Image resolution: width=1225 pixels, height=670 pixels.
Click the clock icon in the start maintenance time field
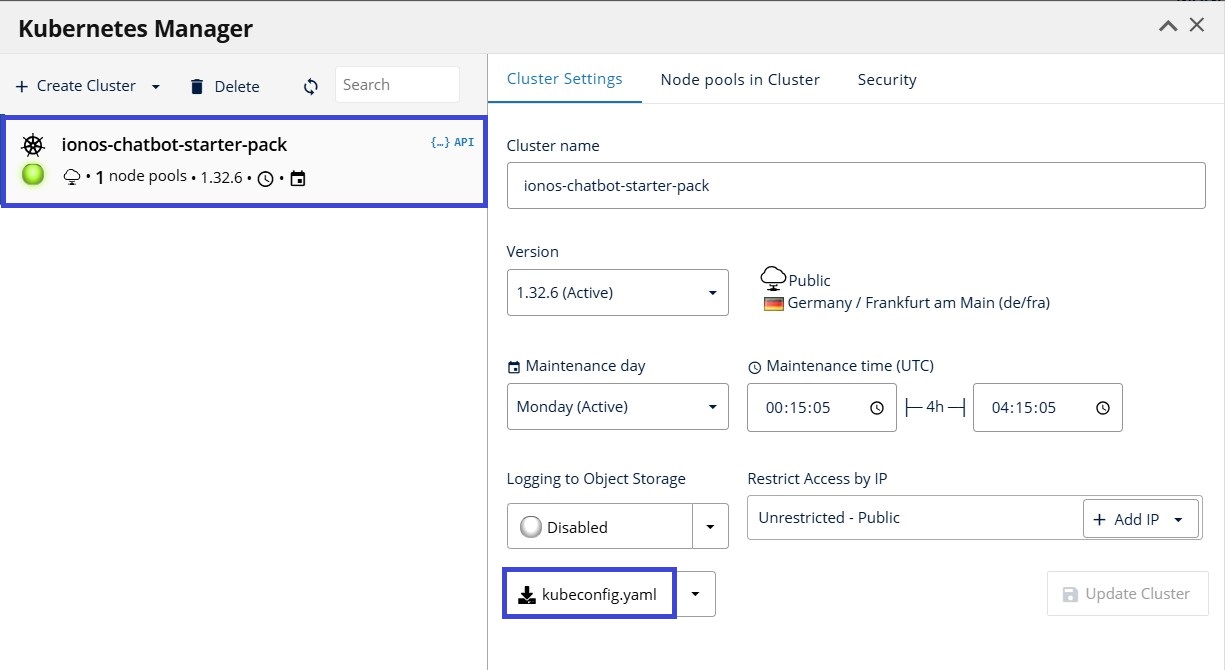[x=877, y=407]
